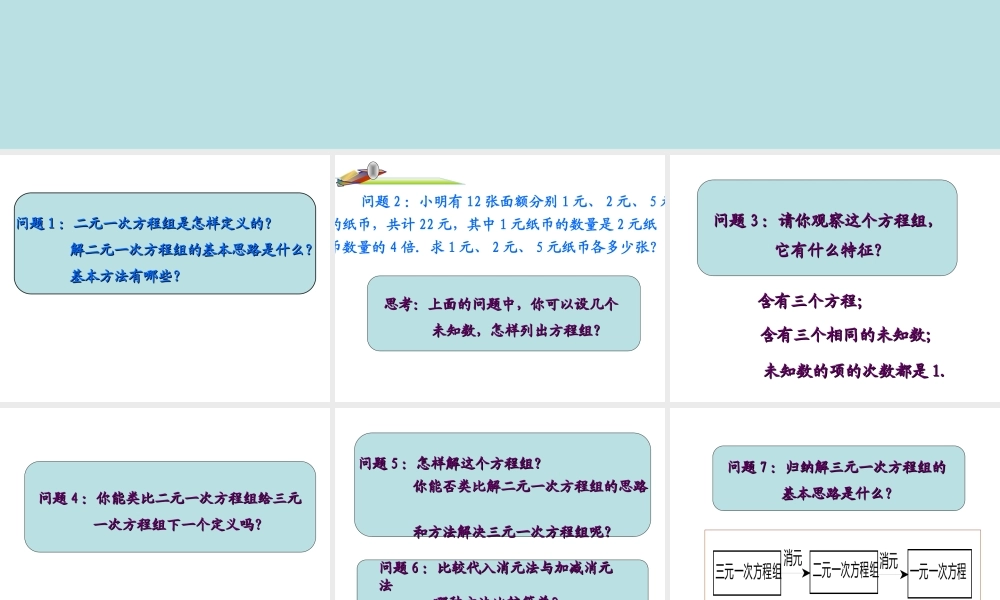Viewport: 1000px width, 600px height.
Task: Click the line 它有什么特征?
Action: [828, 249]
